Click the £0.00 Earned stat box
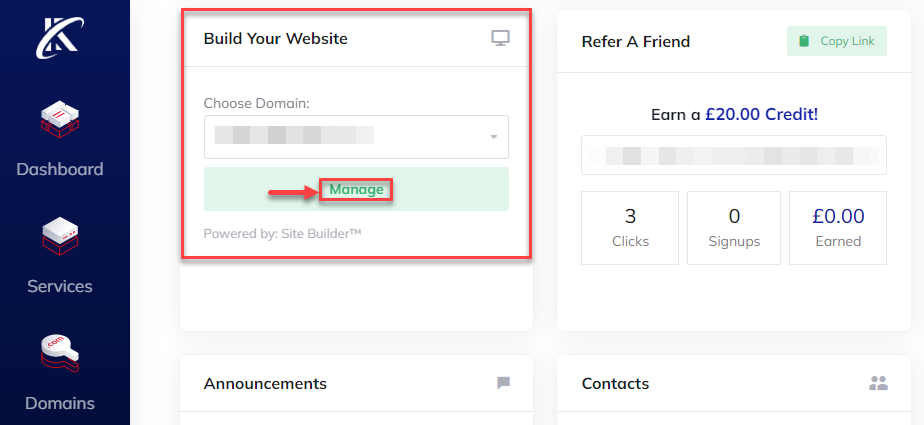The width and height of the screenshot is (924, 425). tap(837, 228)
